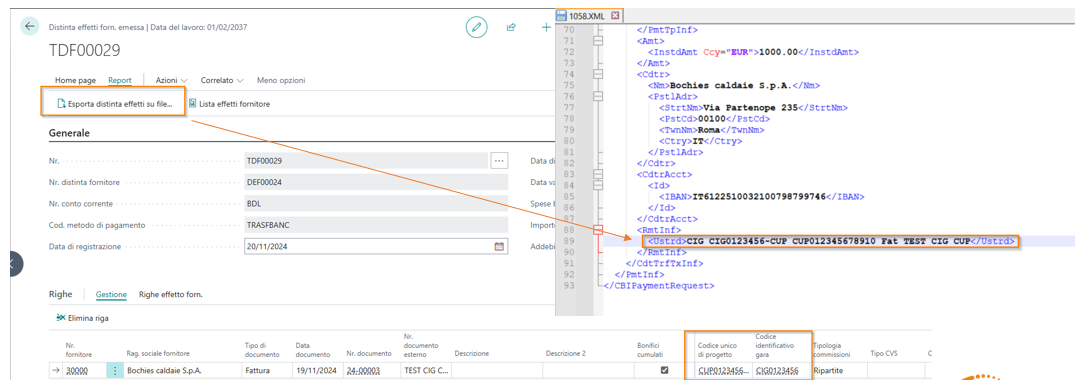Click the Nr. field containing TDF00029
Screen dimensions: 1075x380
pyautogui.click(x=365, y=161)
